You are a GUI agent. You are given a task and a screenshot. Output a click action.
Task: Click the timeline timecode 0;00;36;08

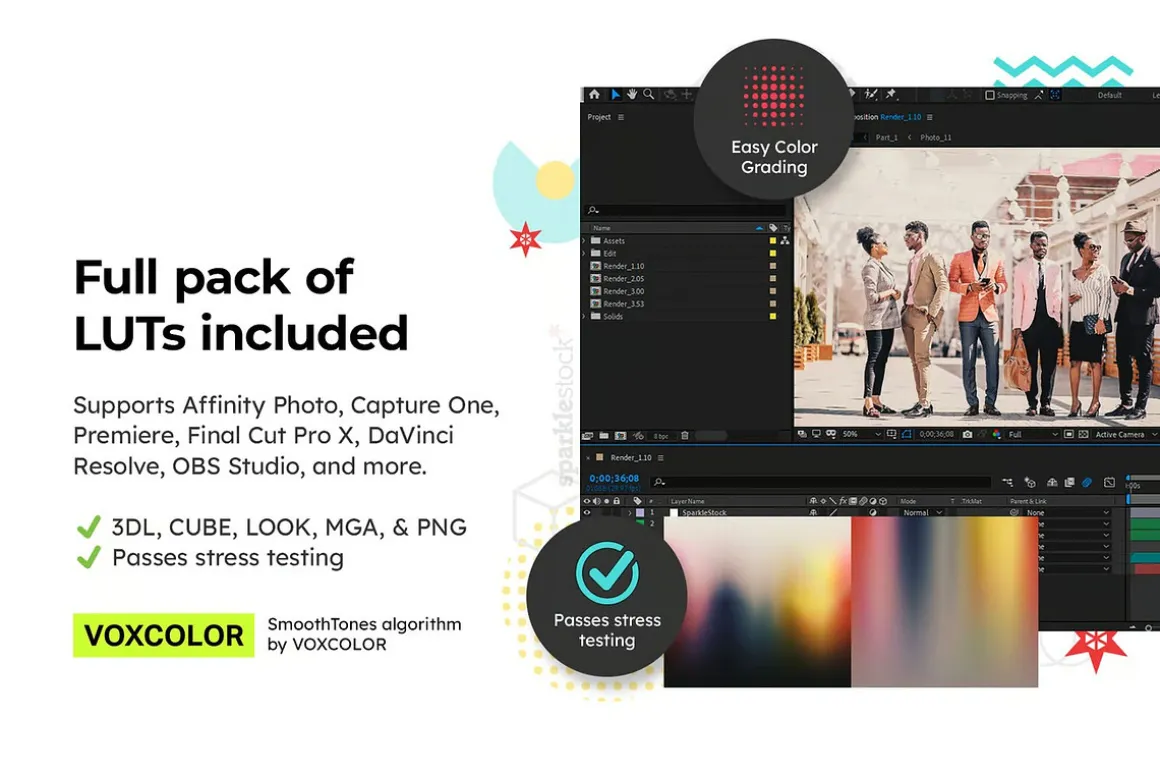(x=614, y=479)
